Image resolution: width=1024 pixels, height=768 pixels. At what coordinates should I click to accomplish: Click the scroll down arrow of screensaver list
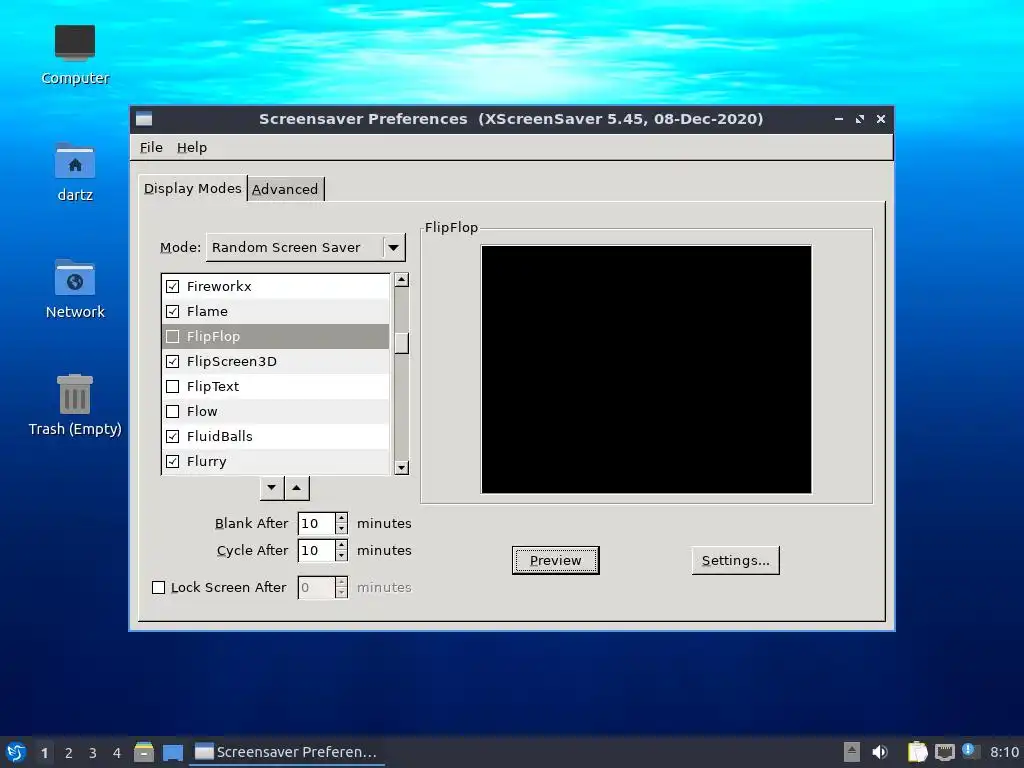(x=402, y=468)
